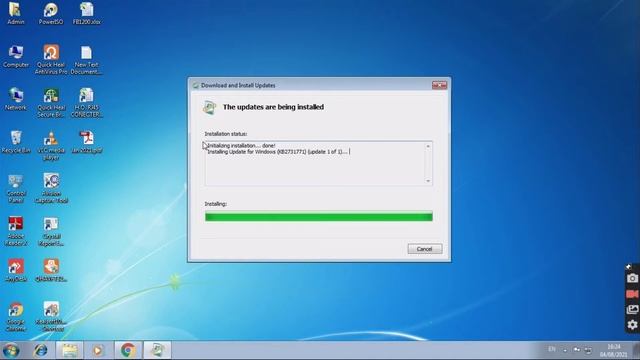Select the FB1200.xlsx file icon

87,13
